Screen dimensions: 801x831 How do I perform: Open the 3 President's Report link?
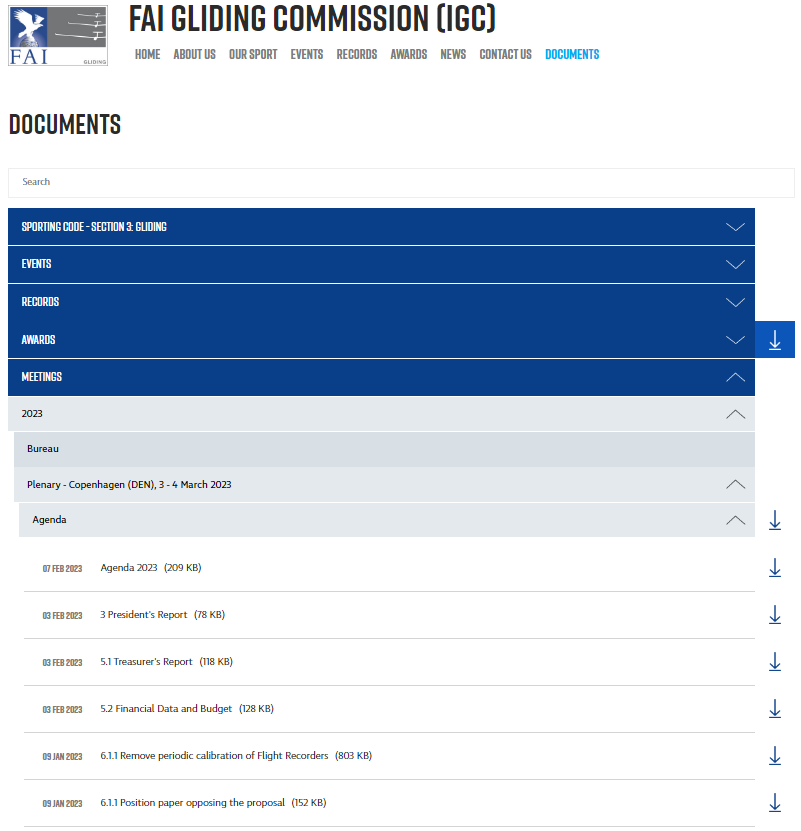[x=163, y=615]
